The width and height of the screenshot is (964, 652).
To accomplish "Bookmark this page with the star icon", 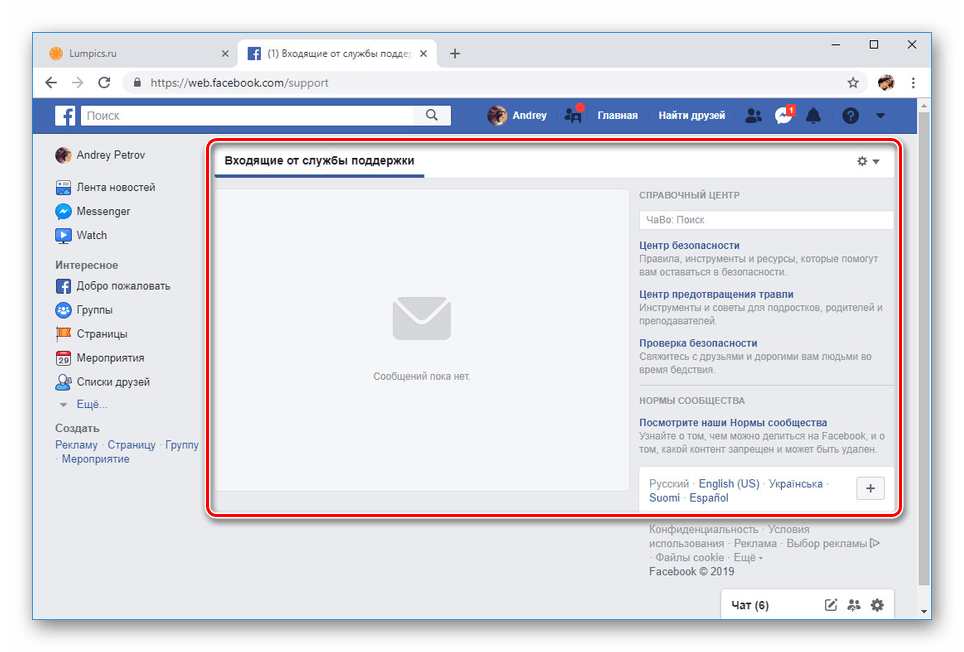I will (x=853, y=82).
